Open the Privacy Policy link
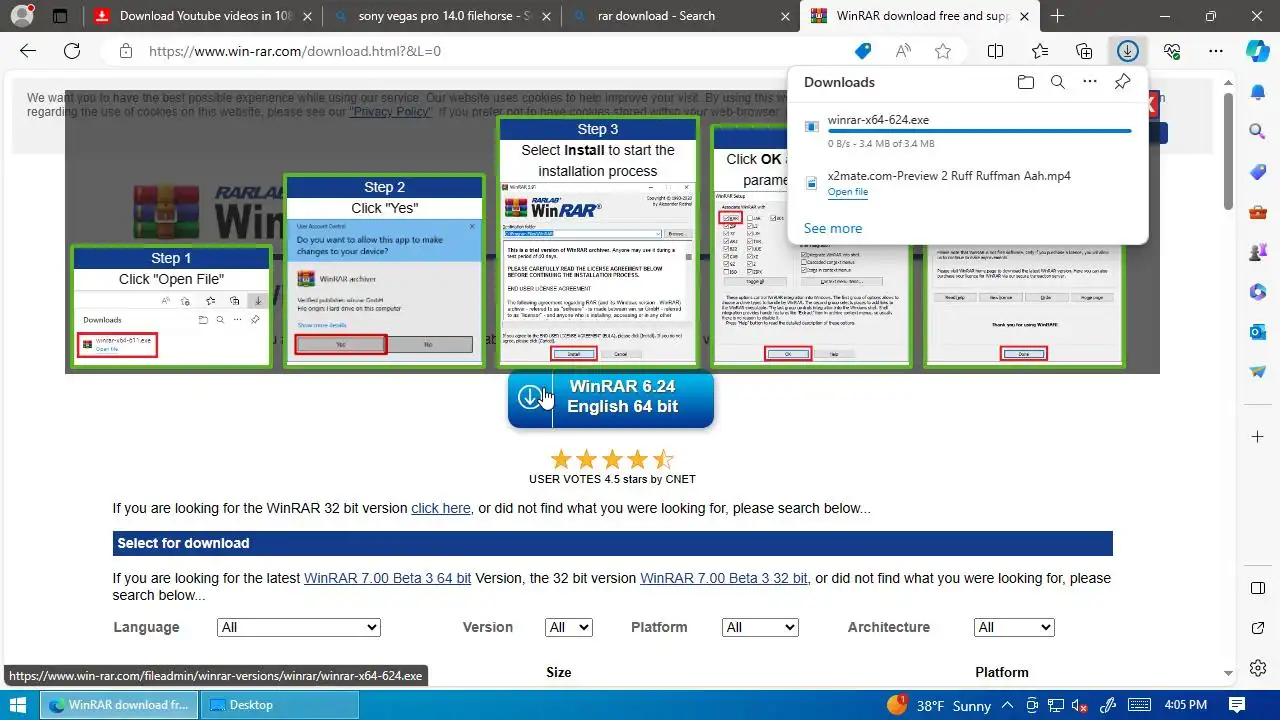Image resolution: width=1280 pixels, height=720 pixels. pyautogui.click(x=391, y=112)
